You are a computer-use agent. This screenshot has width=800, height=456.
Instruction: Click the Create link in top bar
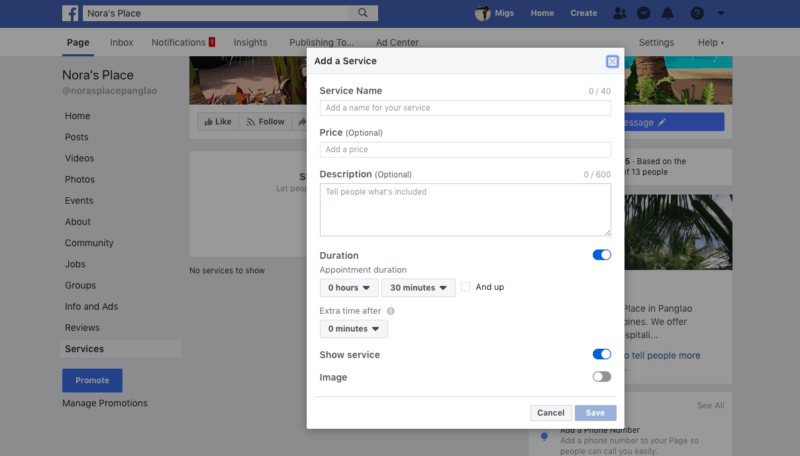[584, 13]
